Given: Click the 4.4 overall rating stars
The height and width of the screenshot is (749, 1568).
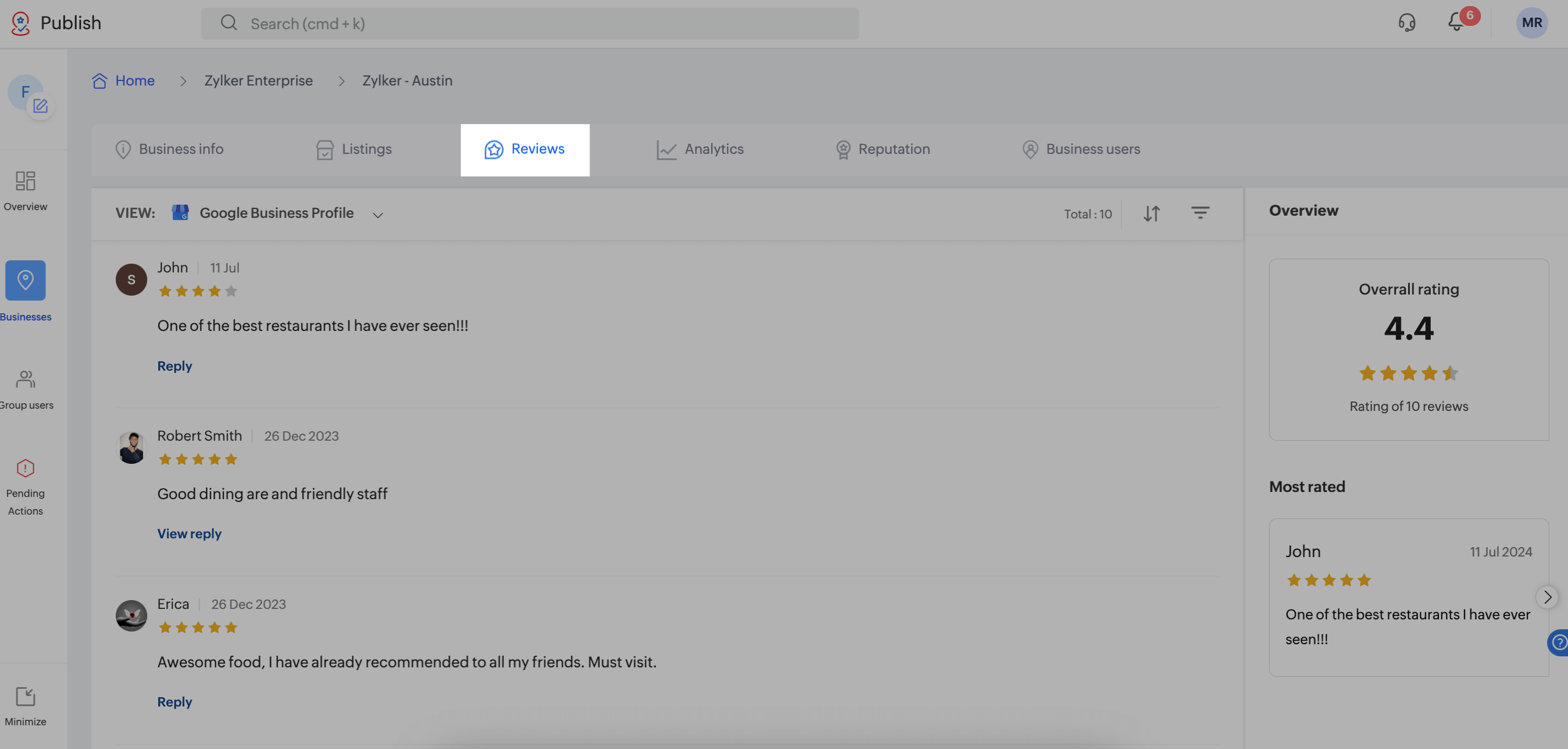Looking at the screenshot, I should pos(1409,373).
